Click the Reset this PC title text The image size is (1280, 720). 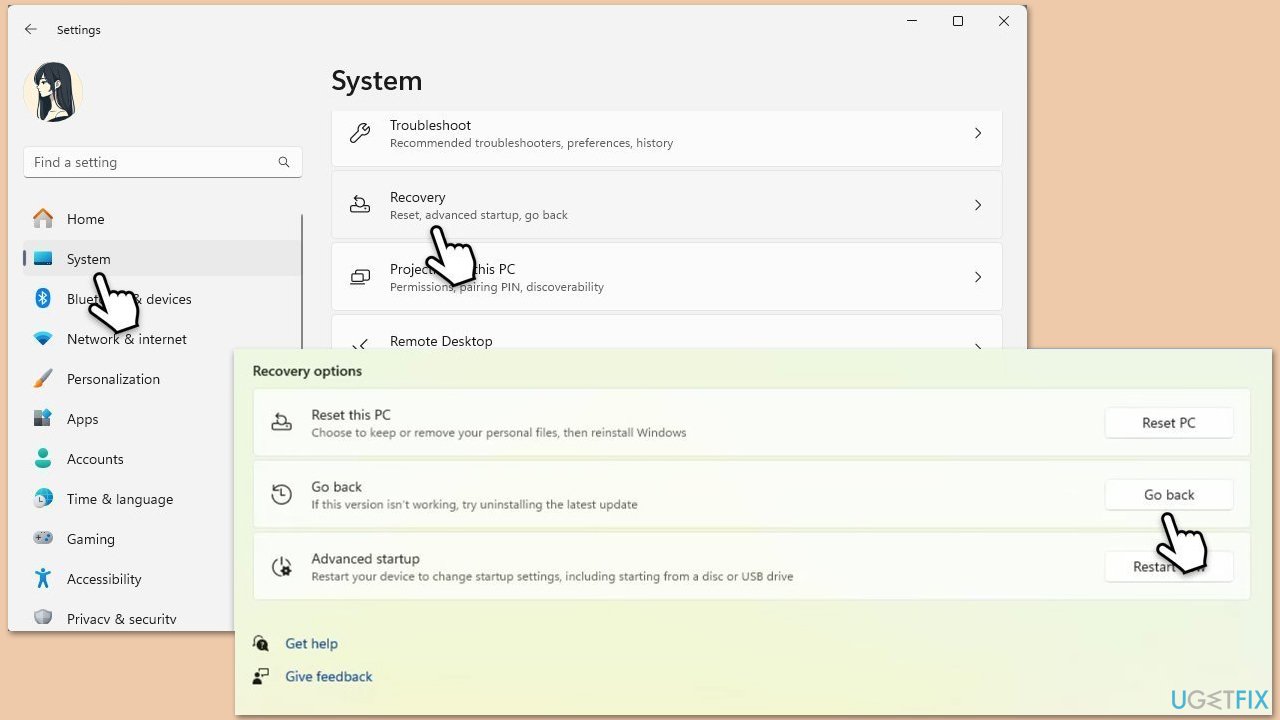(x=351, y=415)
